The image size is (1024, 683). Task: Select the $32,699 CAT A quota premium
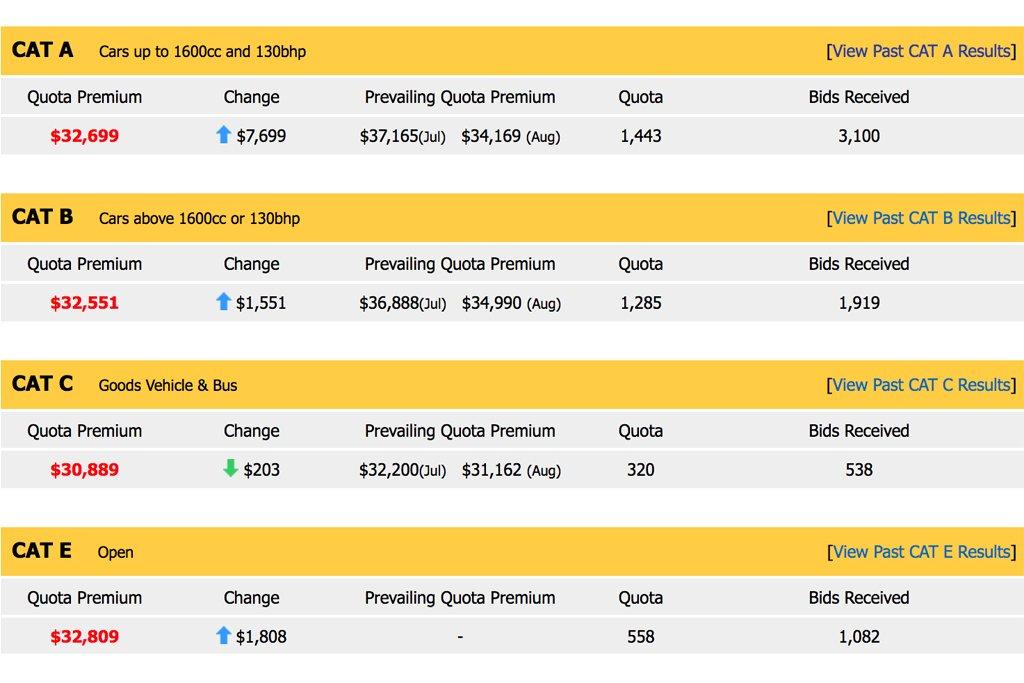coord(84,136)
